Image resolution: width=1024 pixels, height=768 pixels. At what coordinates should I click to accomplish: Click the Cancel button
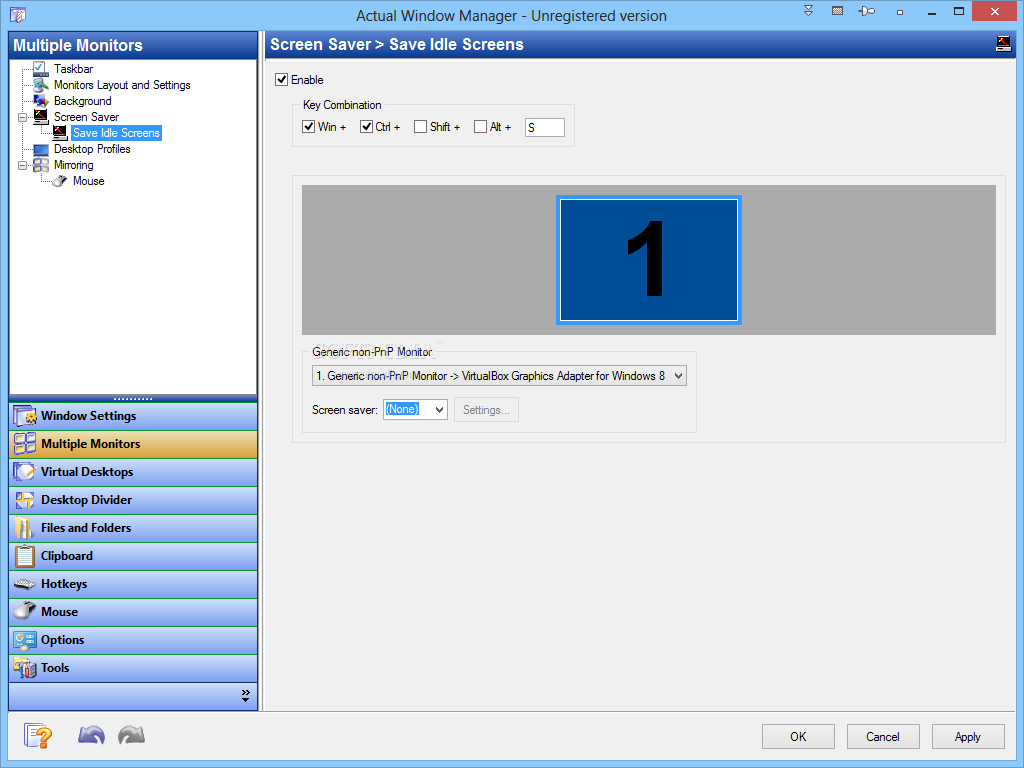pyautogui.click(x=883, y=737)
